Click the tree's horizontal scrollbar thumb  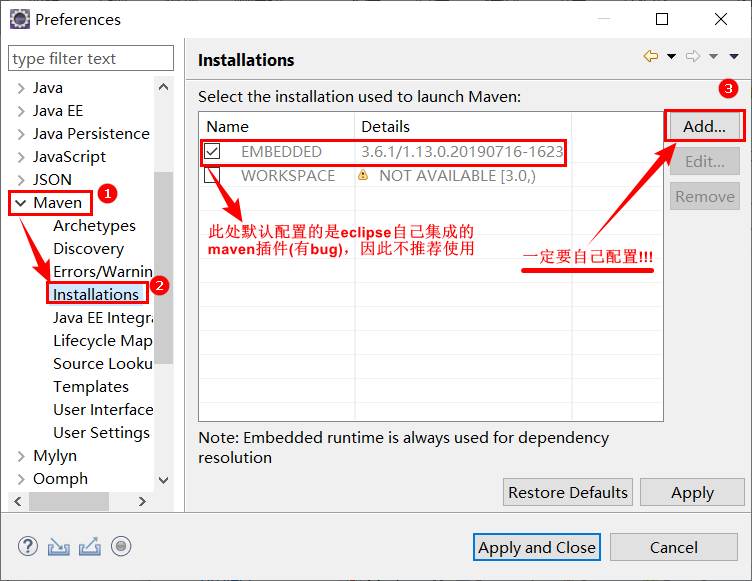pos(69,501)
